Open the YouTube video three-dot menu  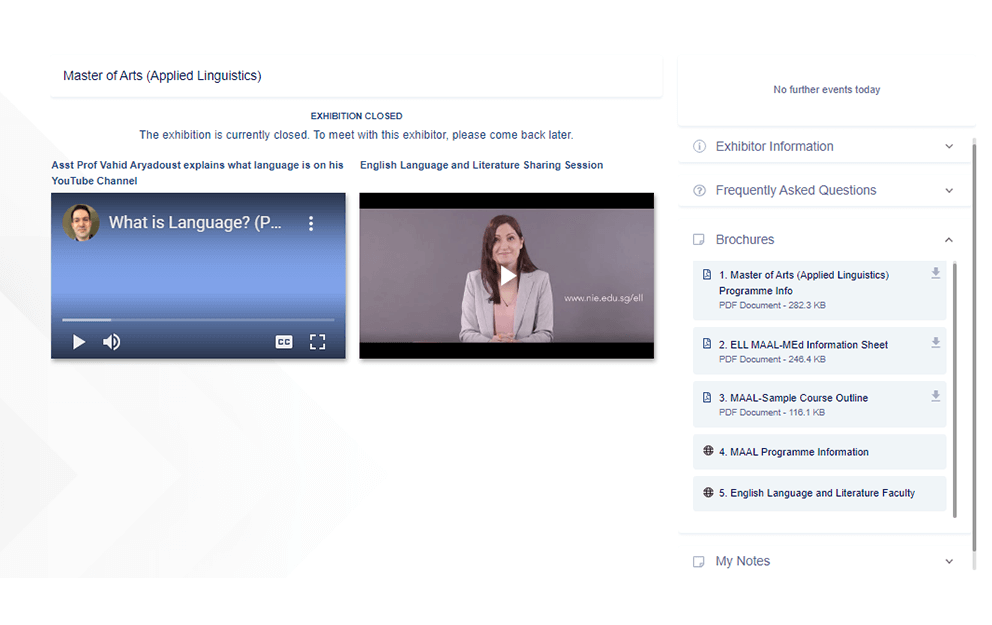311,223
